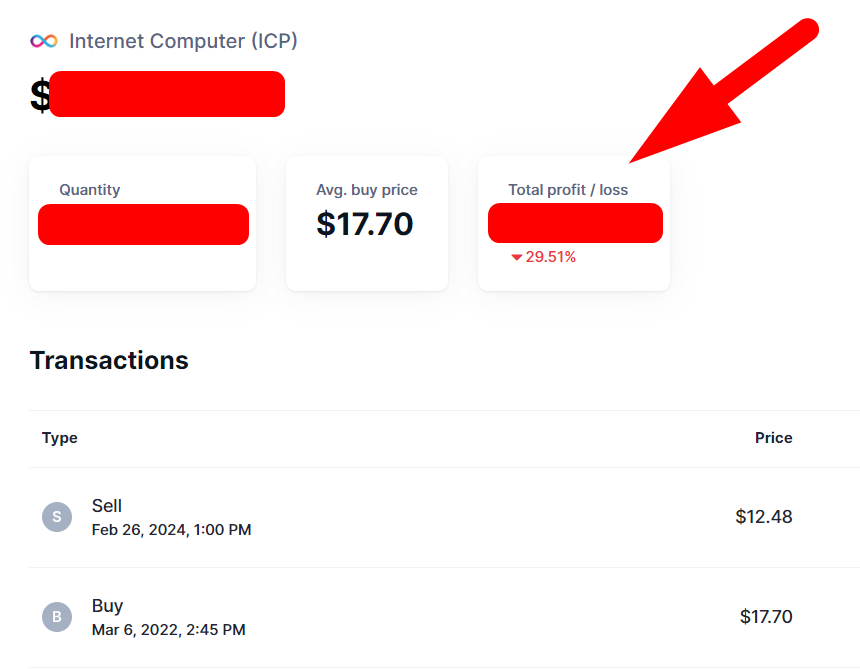Viewport: 860px width, 669px height.
Task: Click the $17.70 buy transaction price
Action: point(766,617)
